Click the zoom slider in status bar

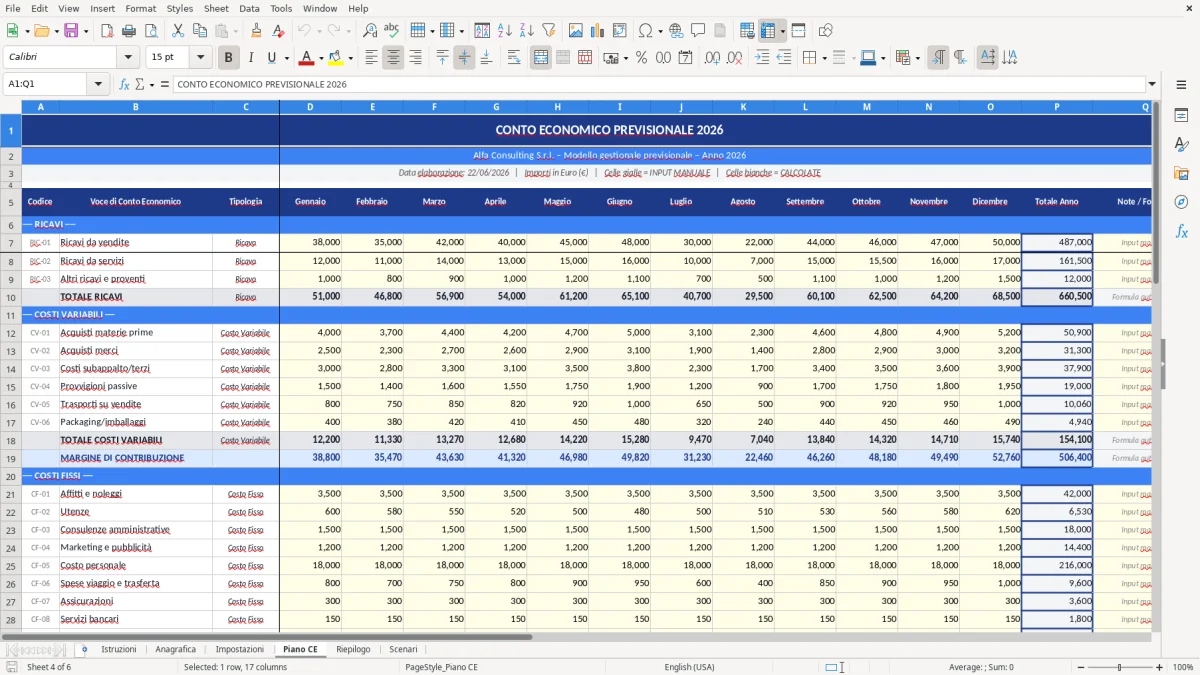click(1120, 667)
